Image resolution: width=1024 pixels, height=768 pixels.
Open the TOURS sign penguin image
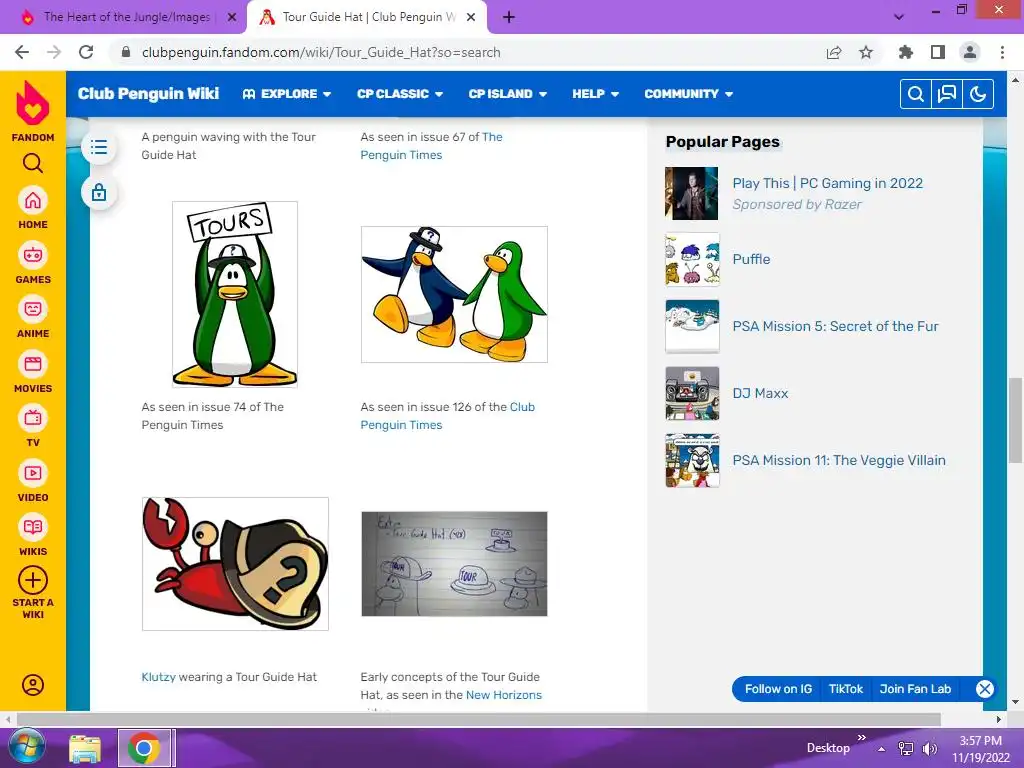pos(234,295)
